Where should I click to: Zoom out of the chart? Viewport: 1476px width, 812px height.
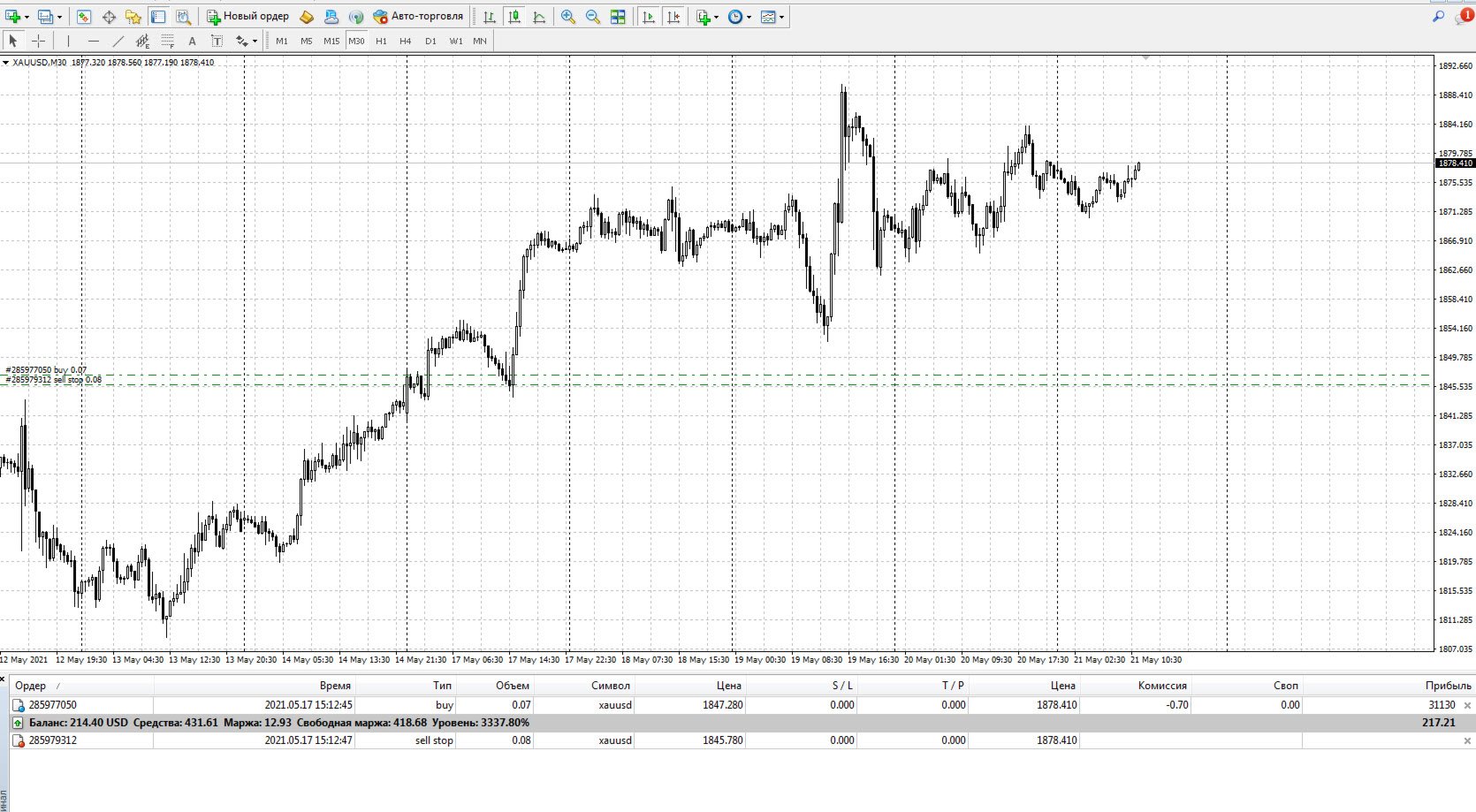pos(592,17)
